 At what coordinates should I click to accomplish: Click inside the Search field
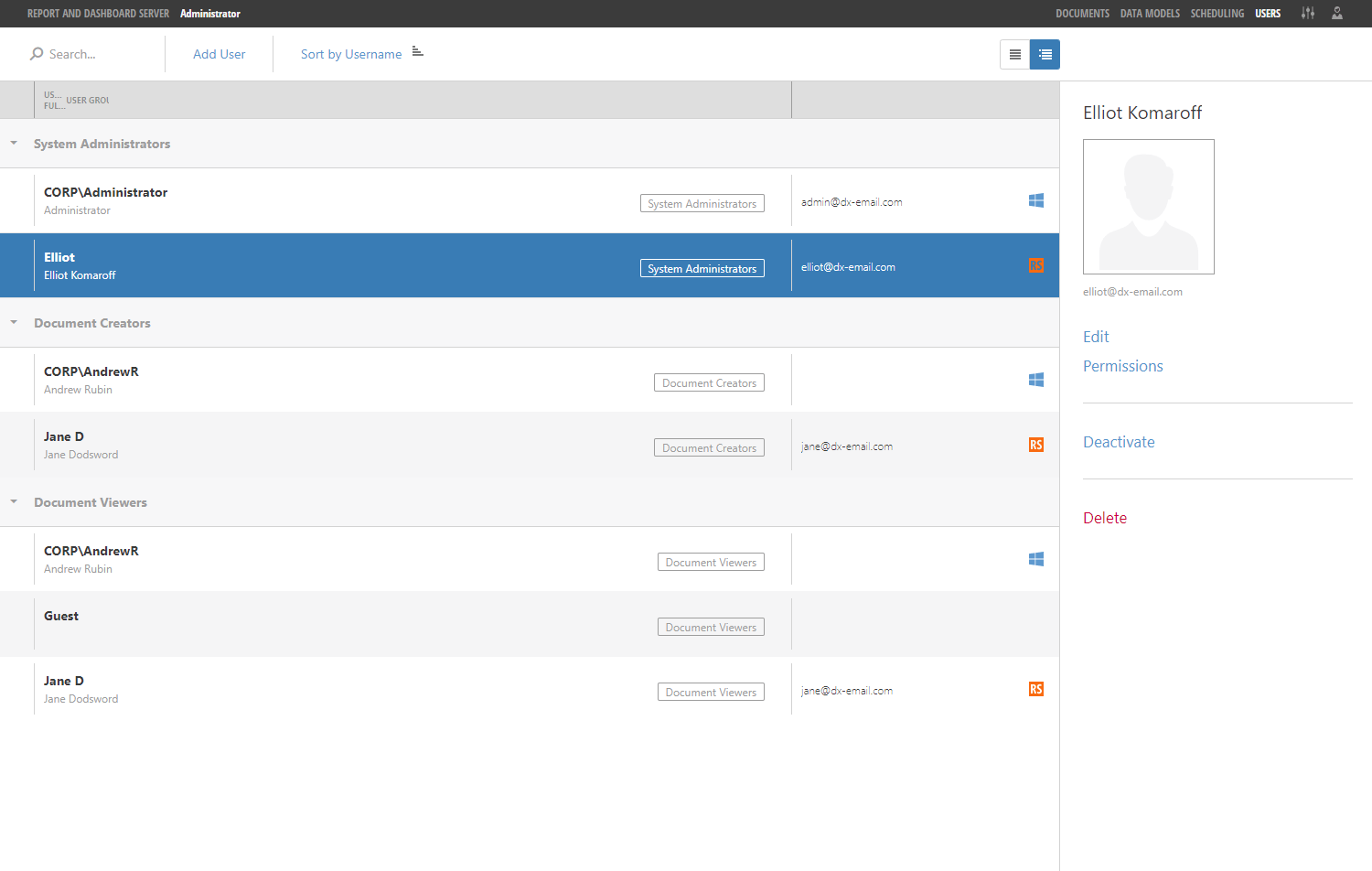point(87,54)
